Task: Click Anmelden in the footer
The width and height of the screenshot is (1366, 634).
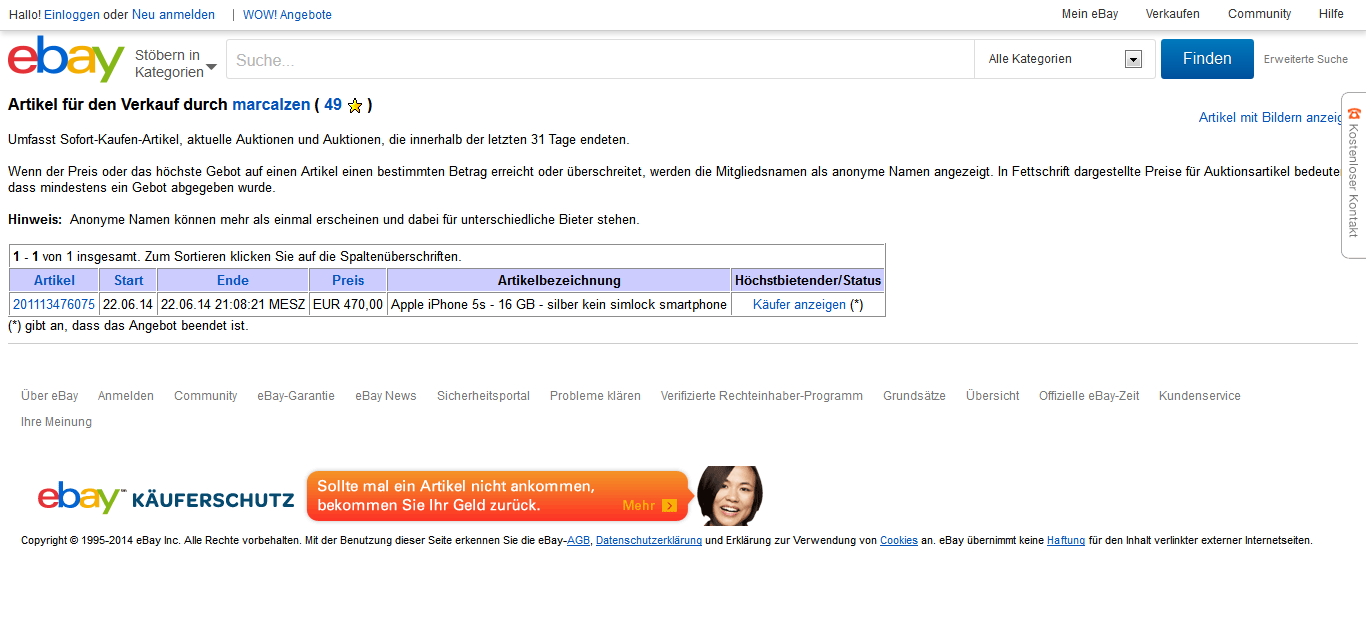Action: coord(126,396)
